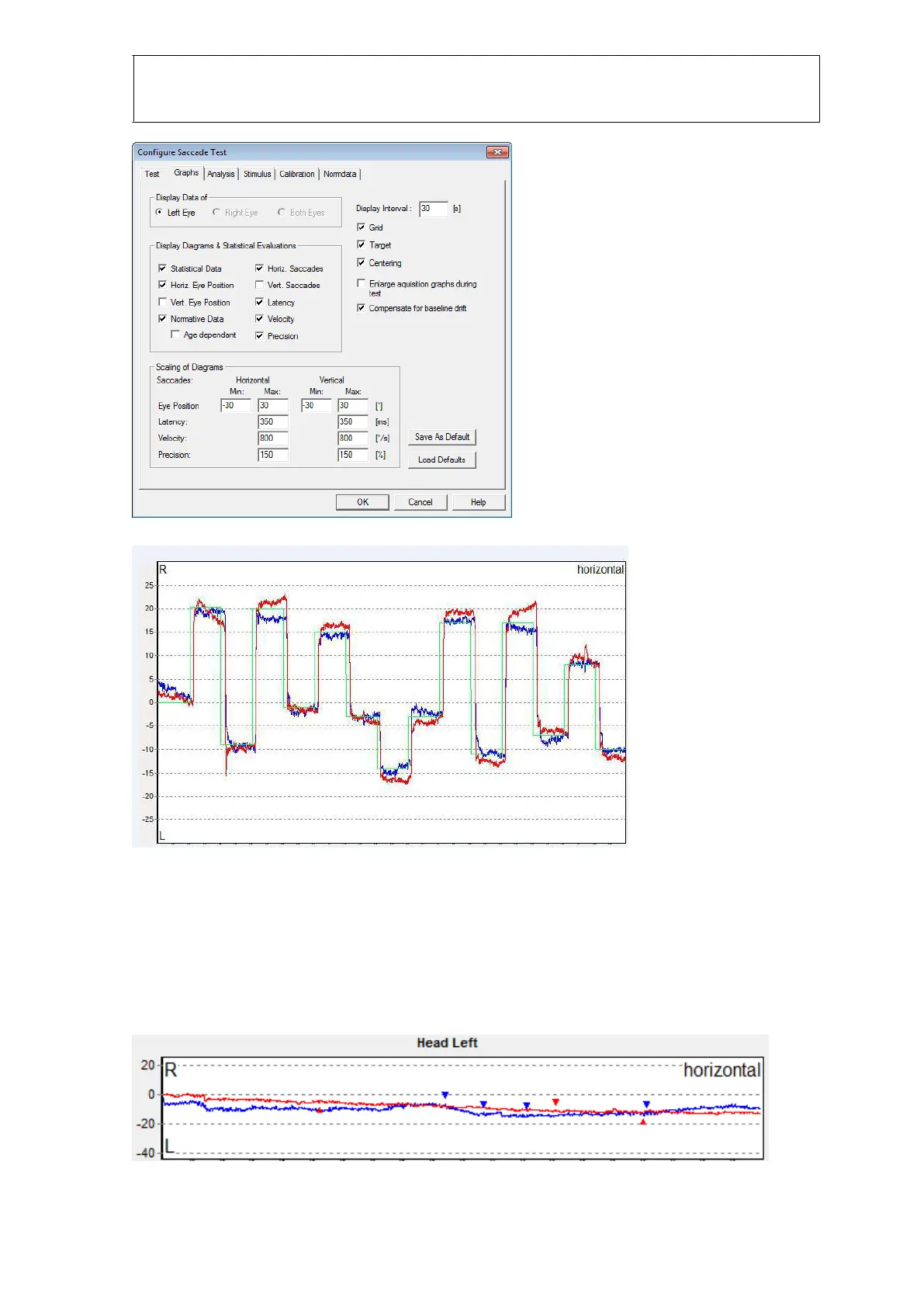Viewport: 924px width, 1307px height.
Task: Switch to the Analysis tab
Action: 221,175
